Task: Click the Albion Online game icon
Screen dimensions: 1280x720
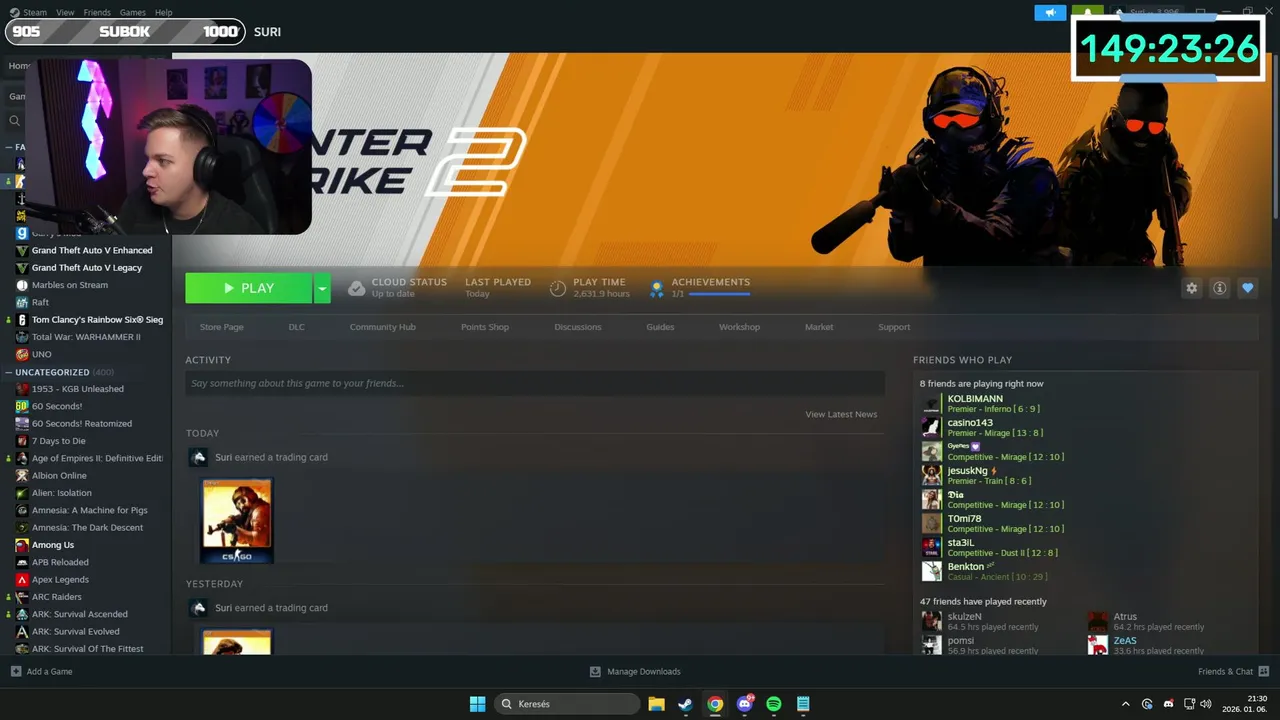Action: tap(22, 476)
